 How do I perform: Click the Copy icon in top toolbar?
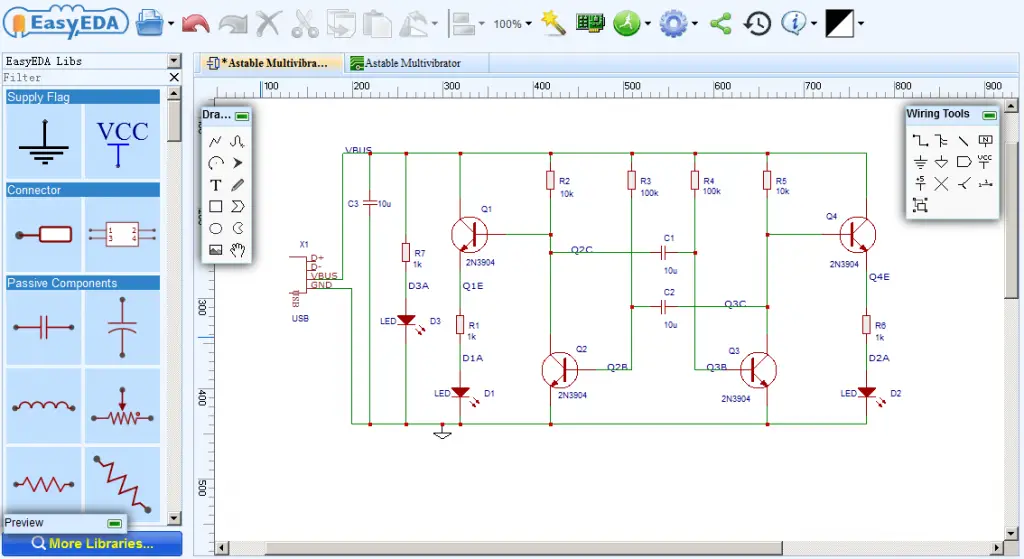coord(341,24)
